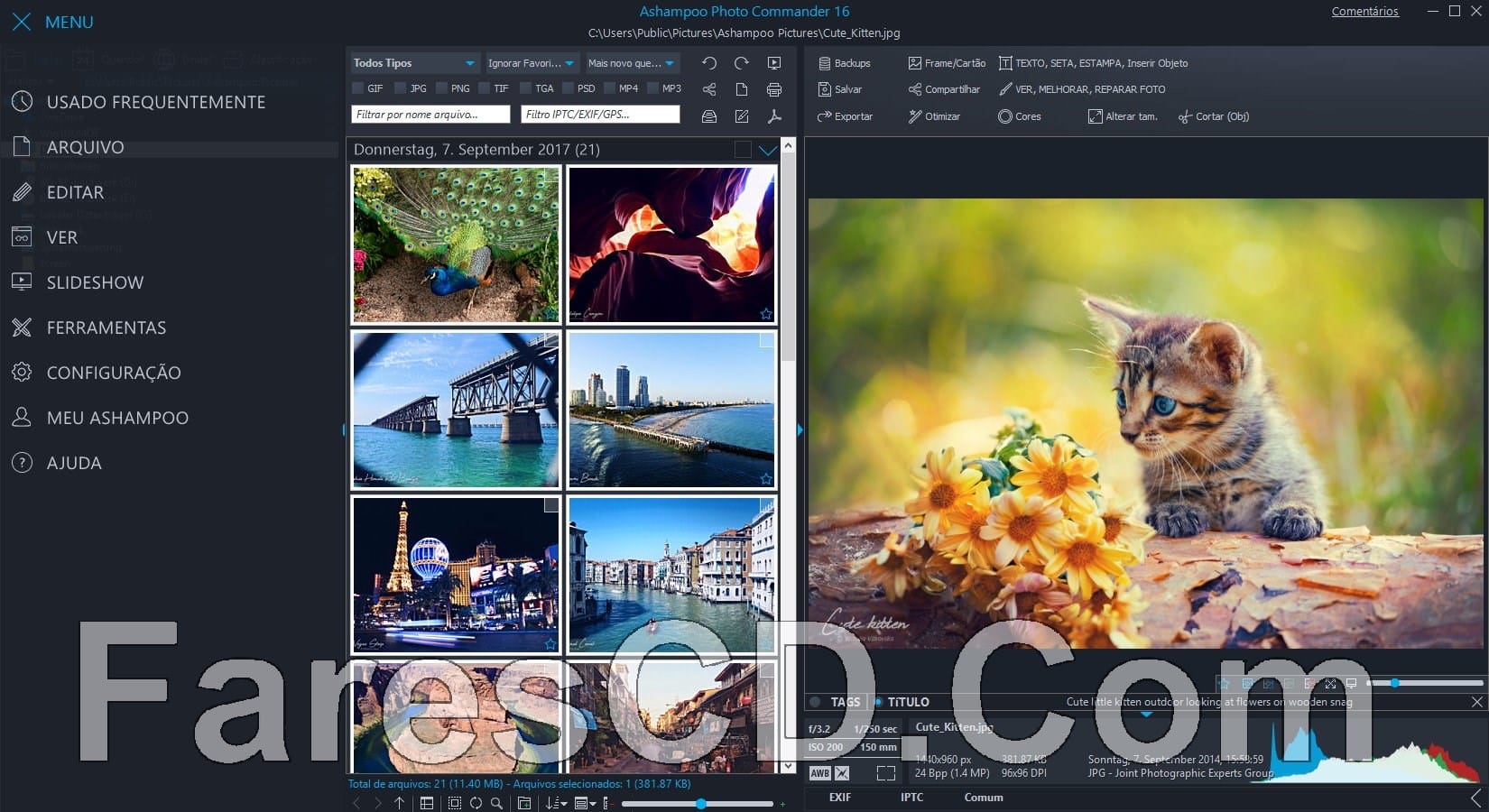Click the select all dashed-square icon

[x=455, y=803]
